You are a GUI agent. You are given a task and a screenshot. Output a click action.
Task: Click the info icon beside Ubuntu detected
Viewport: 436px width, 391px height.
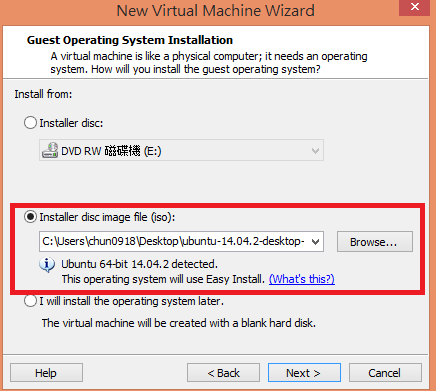[x=47, y=265]
